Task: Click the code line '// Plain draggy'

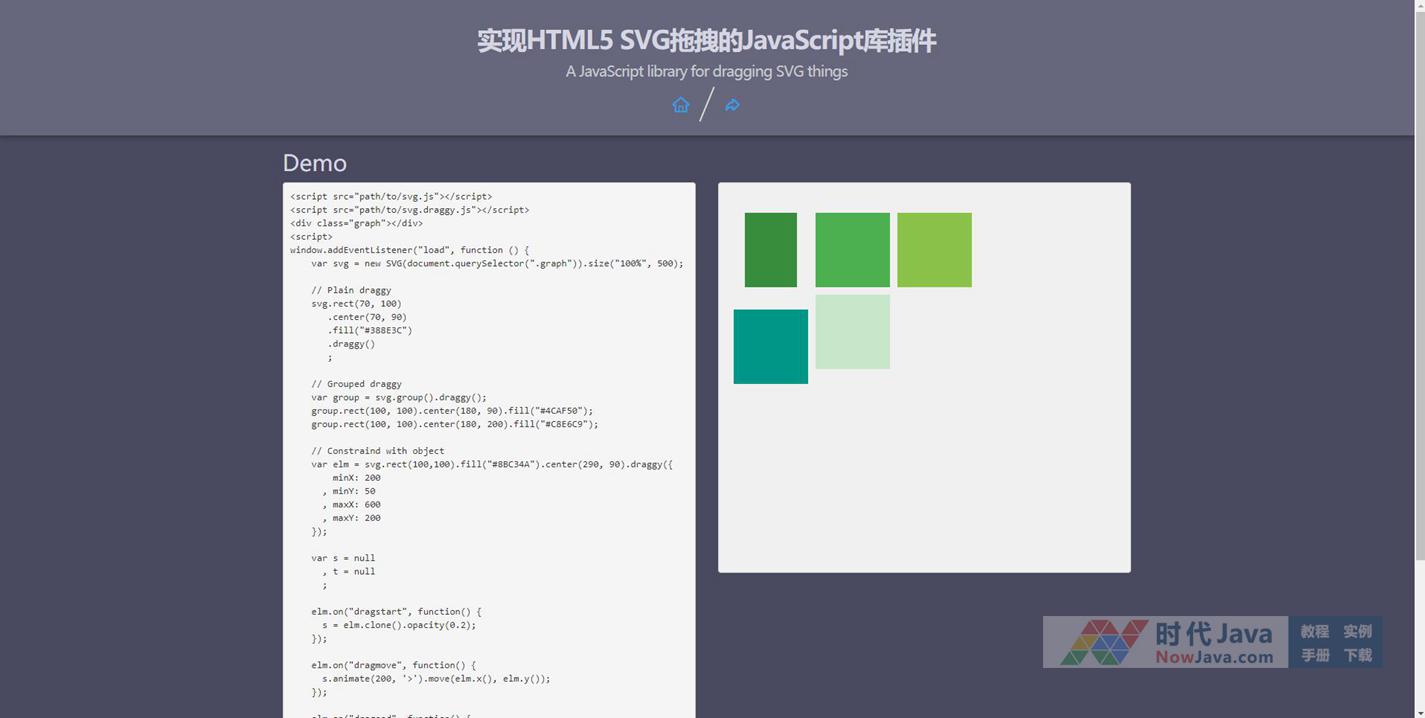Action: (x=351, y=290)
